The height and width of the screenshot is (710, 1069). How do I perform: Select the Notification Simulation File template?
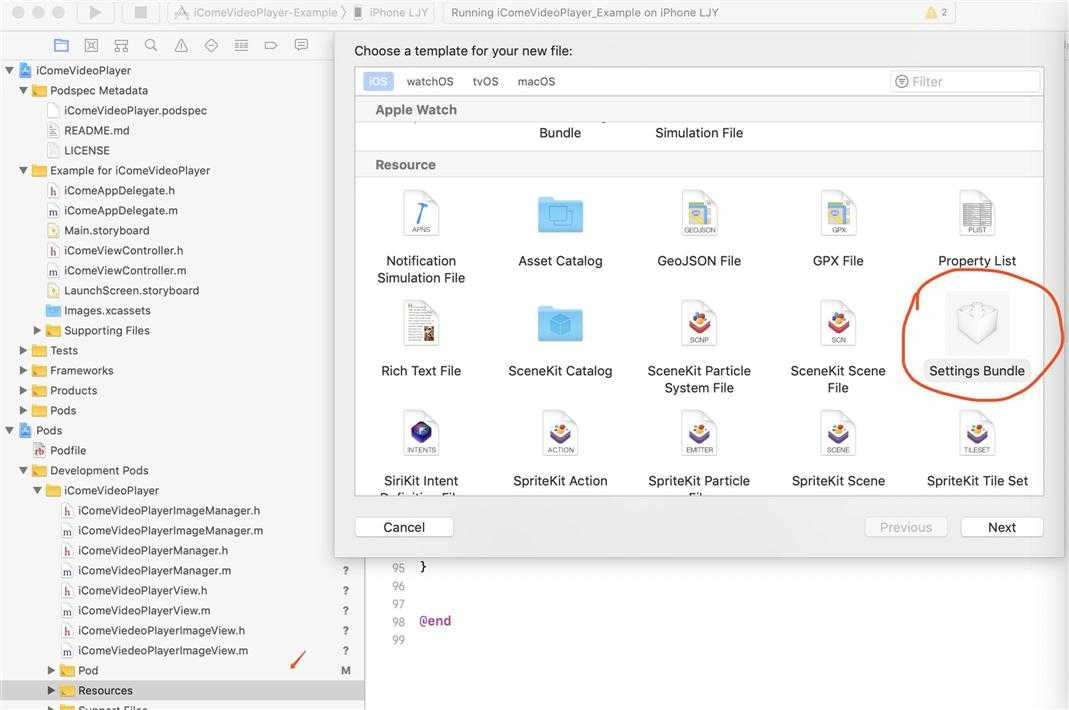(421, 237)
